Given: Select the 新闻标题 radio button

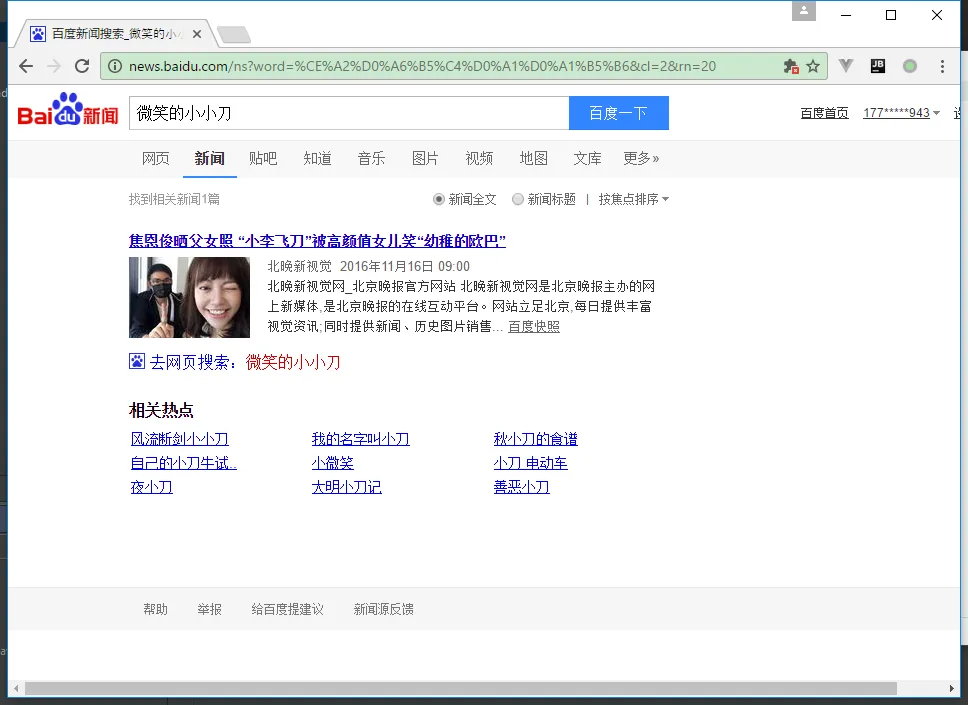Looking at the screenshot, I should pyautogui.click(x=518, y=199).
